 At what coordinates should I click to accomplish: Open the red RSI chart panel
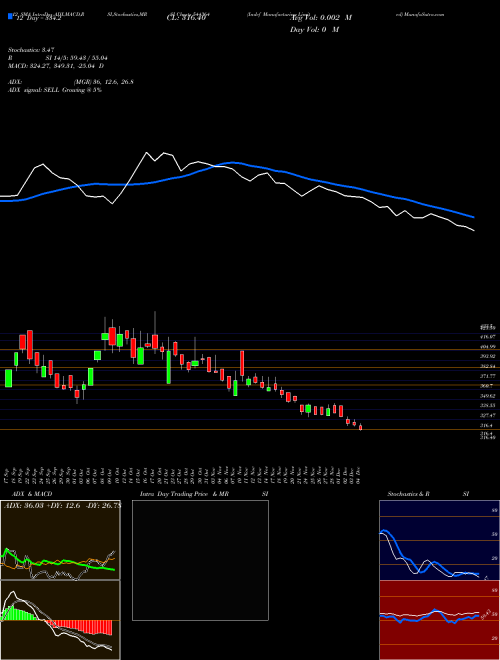pyautogui.click(x=439, y=620)
